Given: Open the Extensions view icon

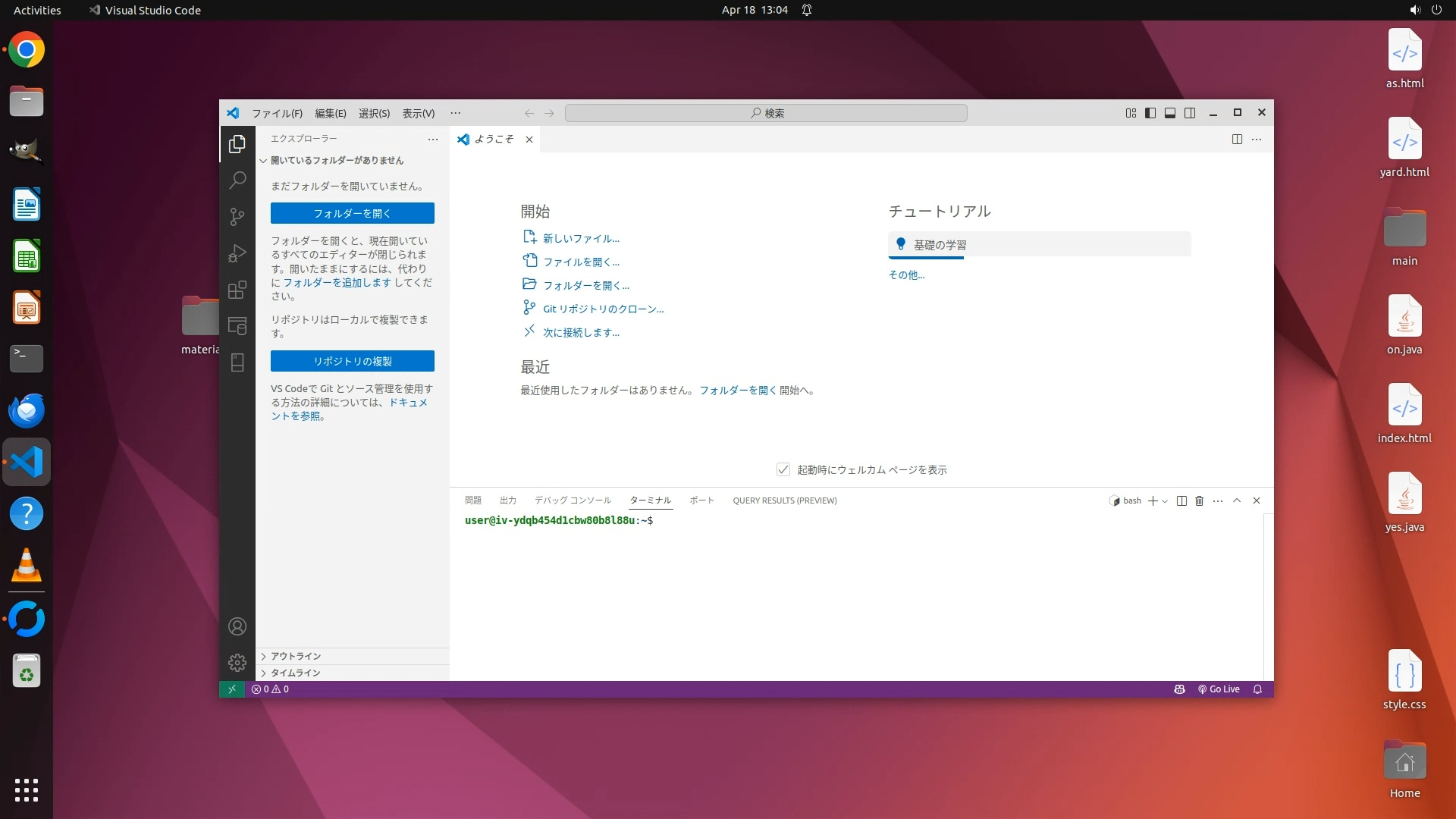Looking at the screenshot, I should 237,290.
